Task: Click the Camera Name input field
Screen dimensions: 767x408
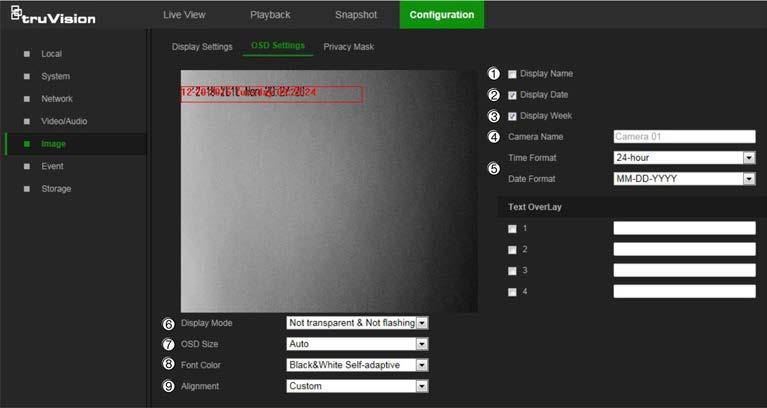Action: pos(684,136)
